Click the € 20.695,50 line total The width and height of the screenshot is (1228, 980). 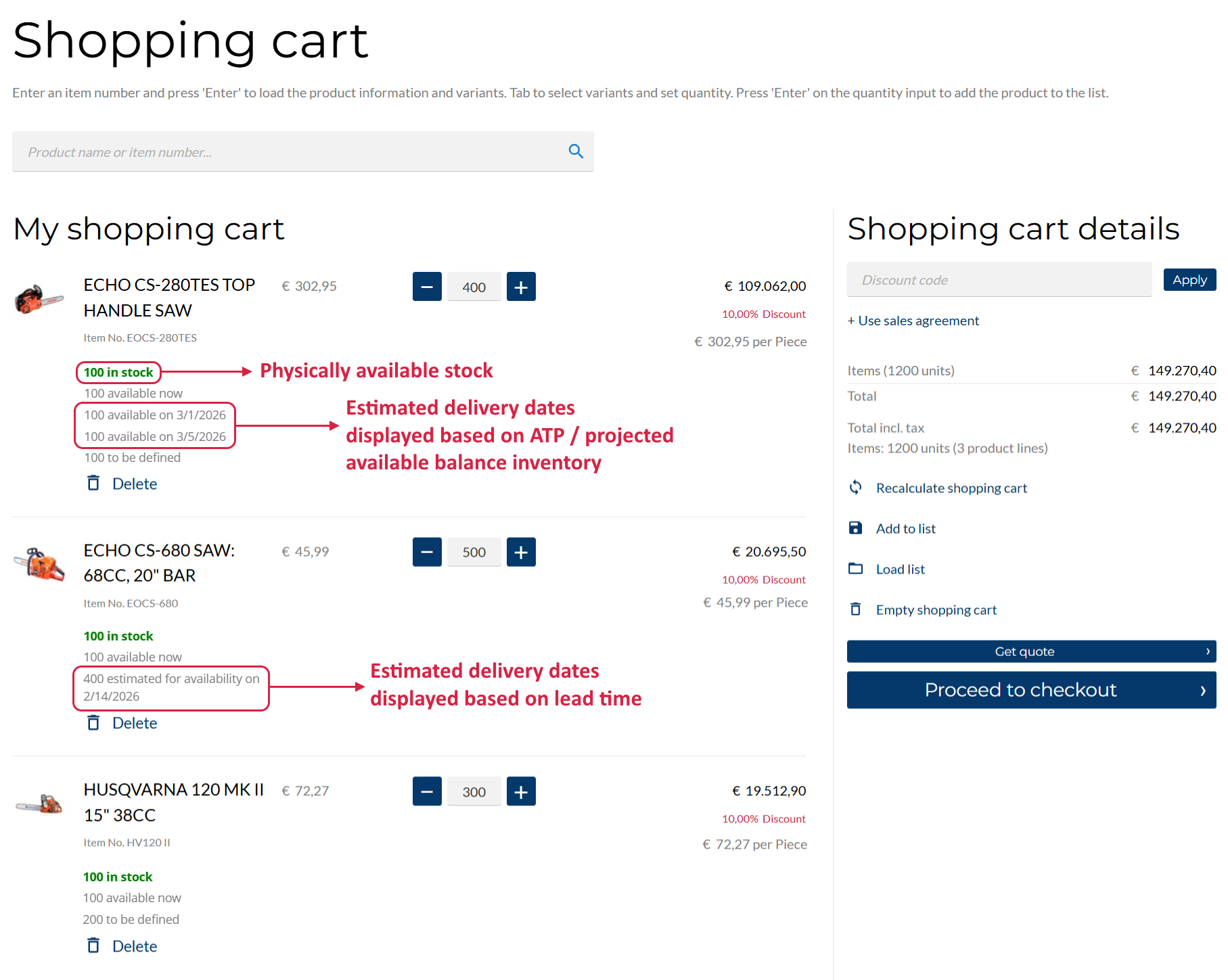click(769, 552)
